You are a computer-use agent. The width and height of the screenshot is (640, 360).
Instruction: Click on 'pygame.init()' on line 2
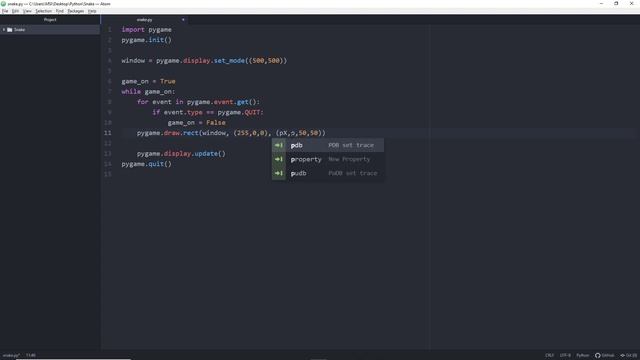click(147, 40)
